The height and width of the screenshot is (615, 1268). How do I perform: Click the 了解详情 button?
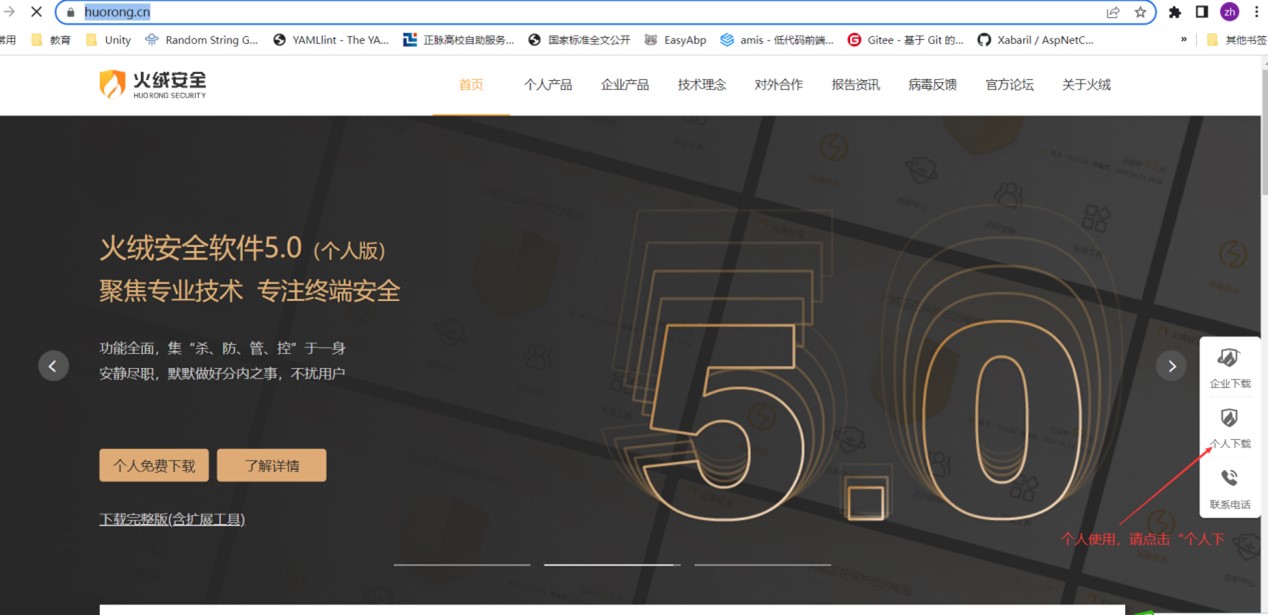pyautogui.click(x=271, y=465)
